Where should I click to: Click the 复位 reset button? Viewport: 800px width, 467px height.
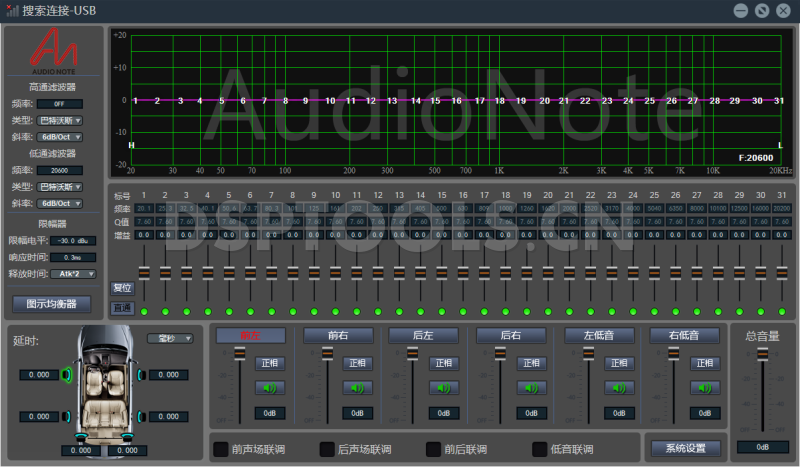pyautogui.click(x=122, y=288)
